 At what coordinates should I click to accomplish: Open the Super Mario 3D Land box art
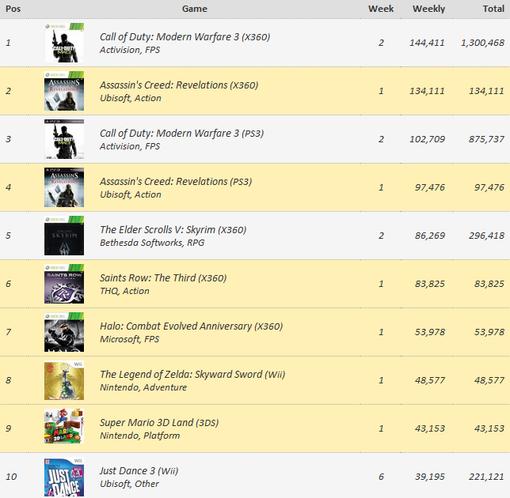pos(64,427)
